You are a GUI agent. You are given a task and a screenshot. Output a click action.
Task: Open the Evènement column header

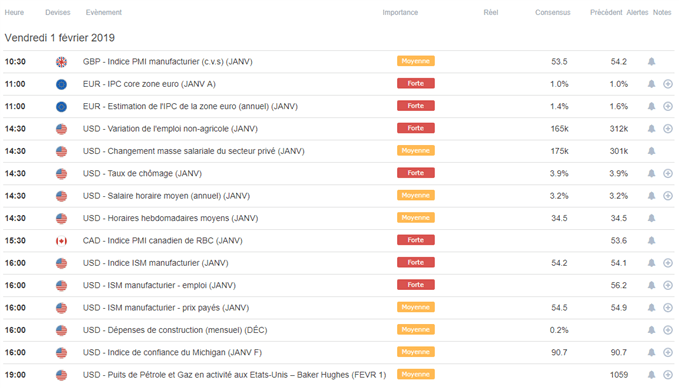(103, 13)
